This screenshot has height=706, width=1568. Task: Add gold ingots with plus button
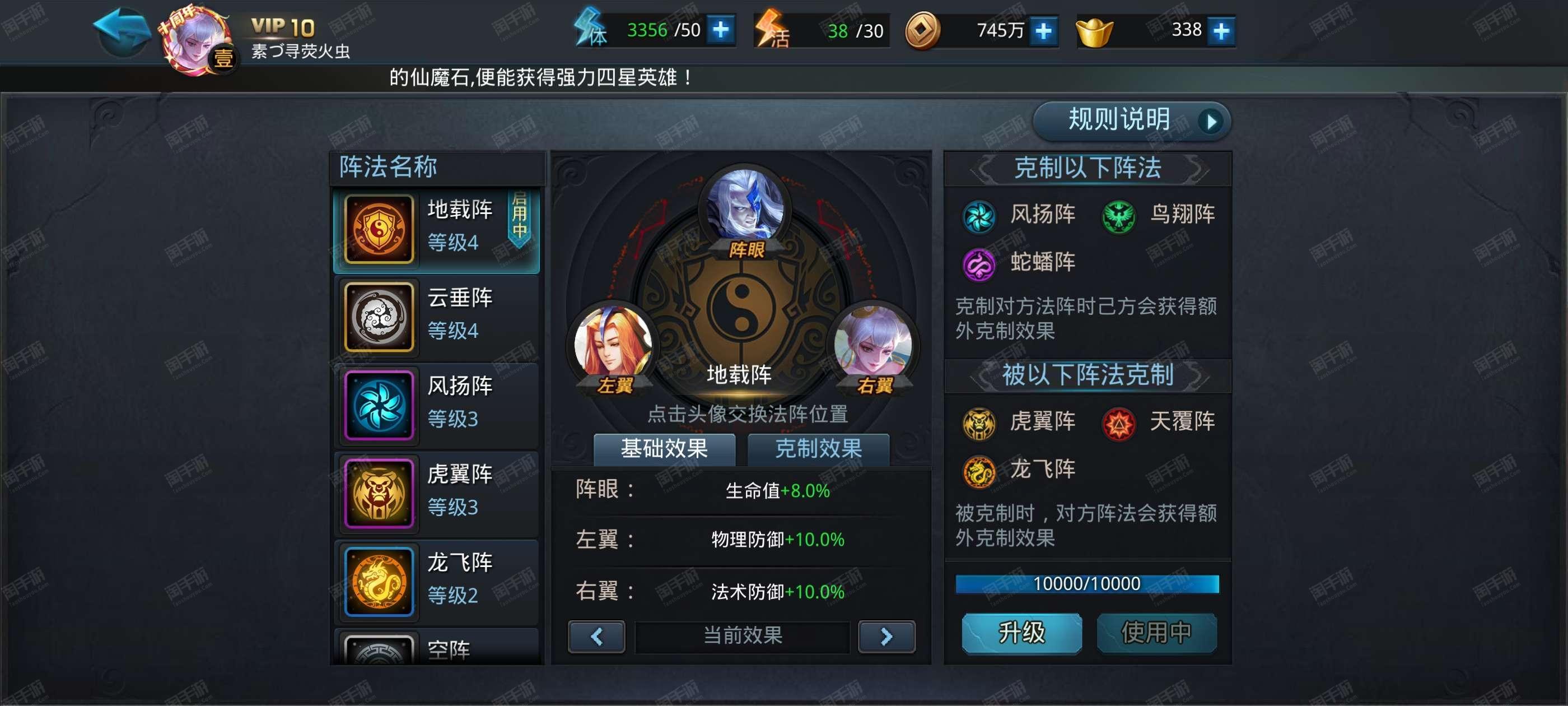(x=1222, y=30)
